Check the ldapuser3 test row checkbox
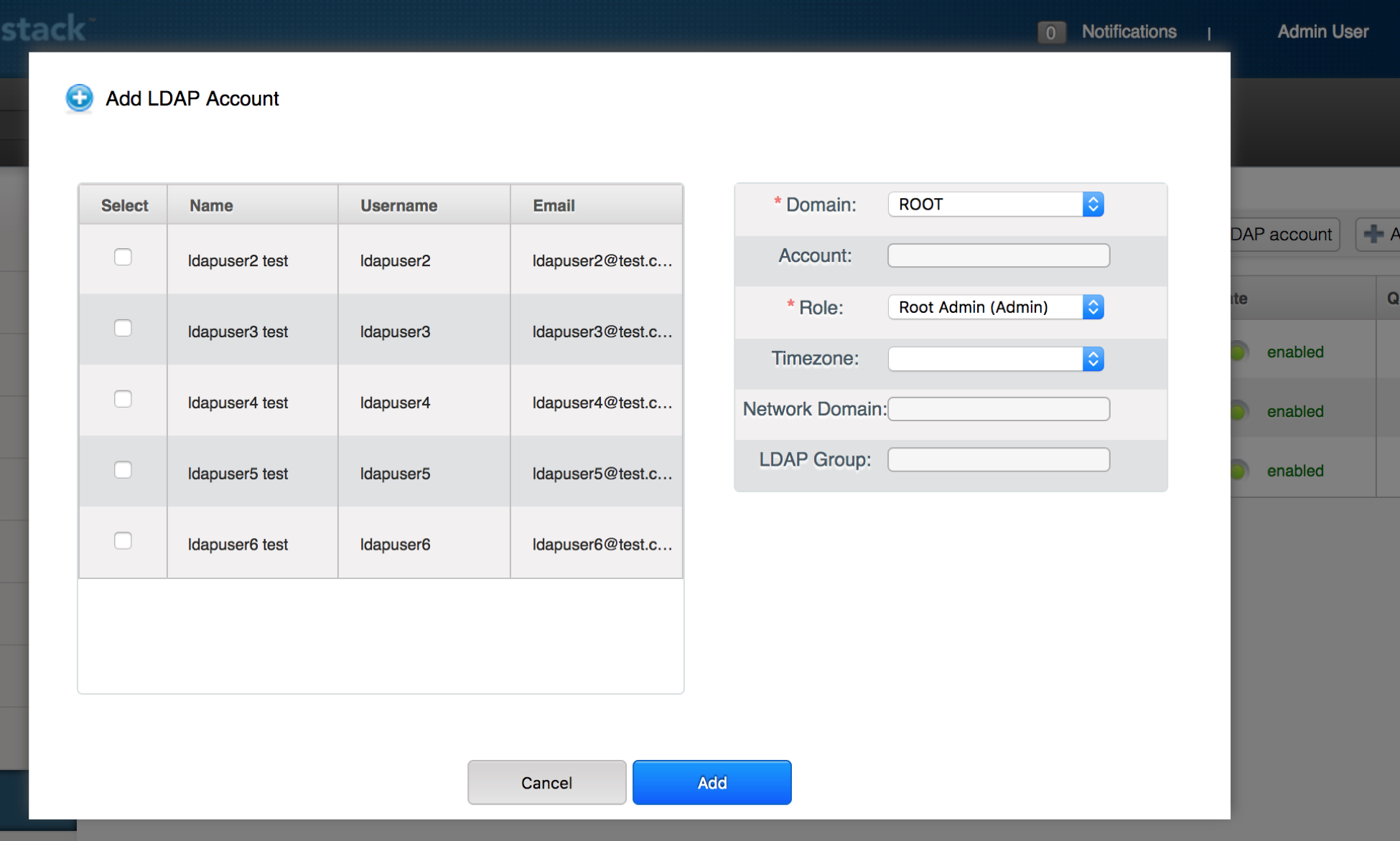The height and width of the screenshot is (841, 1400). (123, 328)
